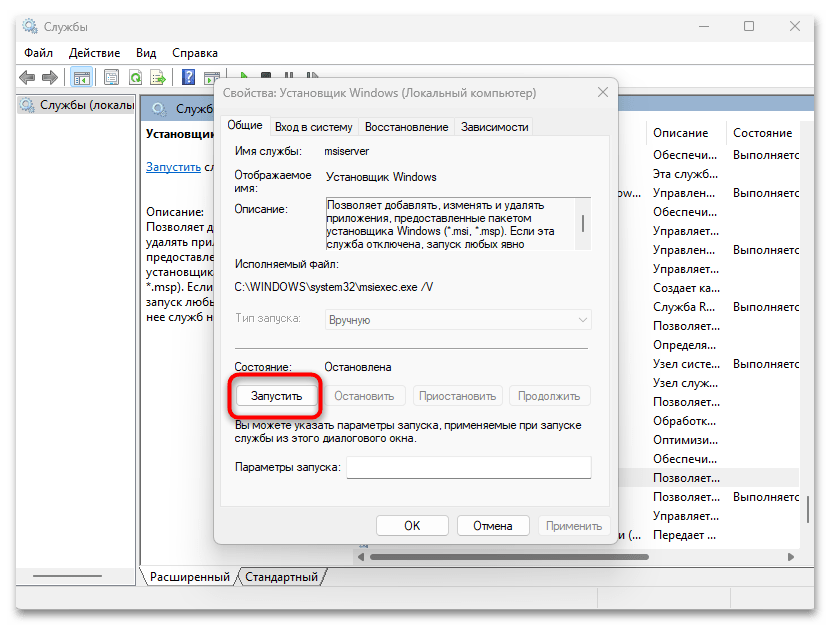The width and height of the screenshot is (830, 626).
Task: Click the Службы header icon in the services pane
Action: 159,109
